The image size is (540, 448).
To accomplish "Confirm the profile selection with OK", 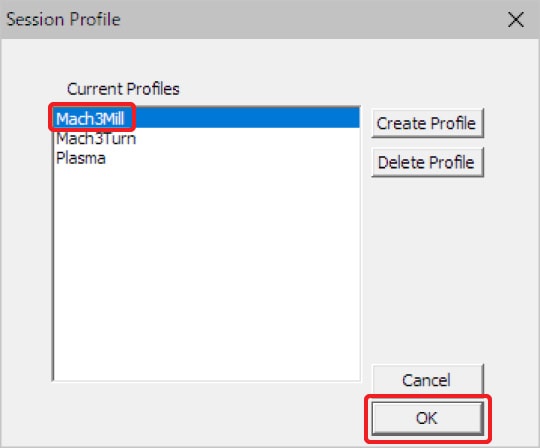I will tap(427, 418).
